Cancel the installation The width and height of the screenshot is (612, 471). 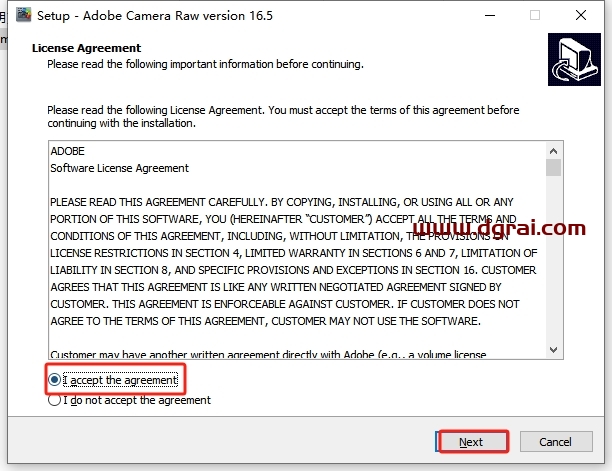pos(556,442)
